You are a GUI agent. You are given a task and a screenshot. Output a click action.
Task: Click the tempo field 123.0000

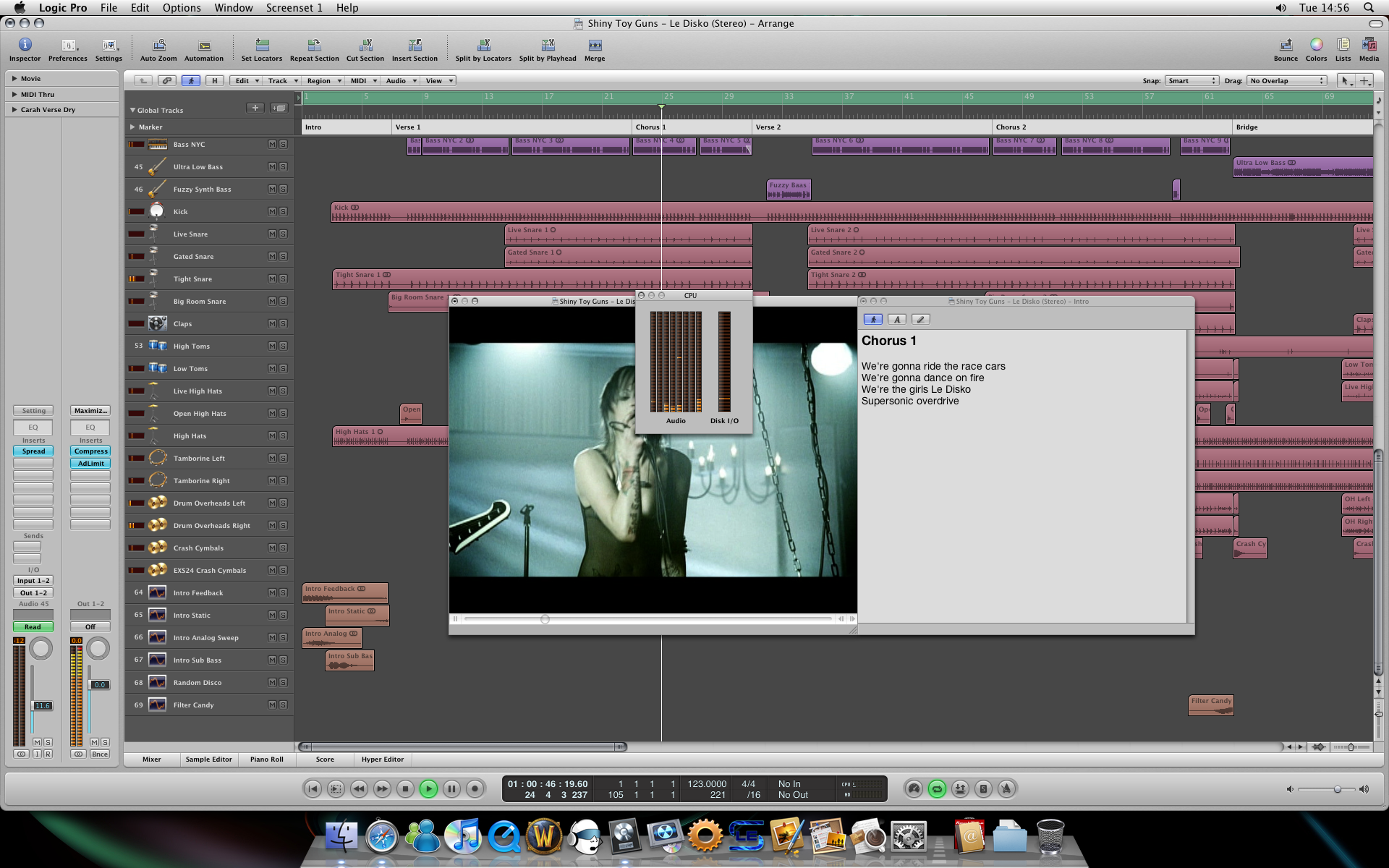tap(706, 784)
